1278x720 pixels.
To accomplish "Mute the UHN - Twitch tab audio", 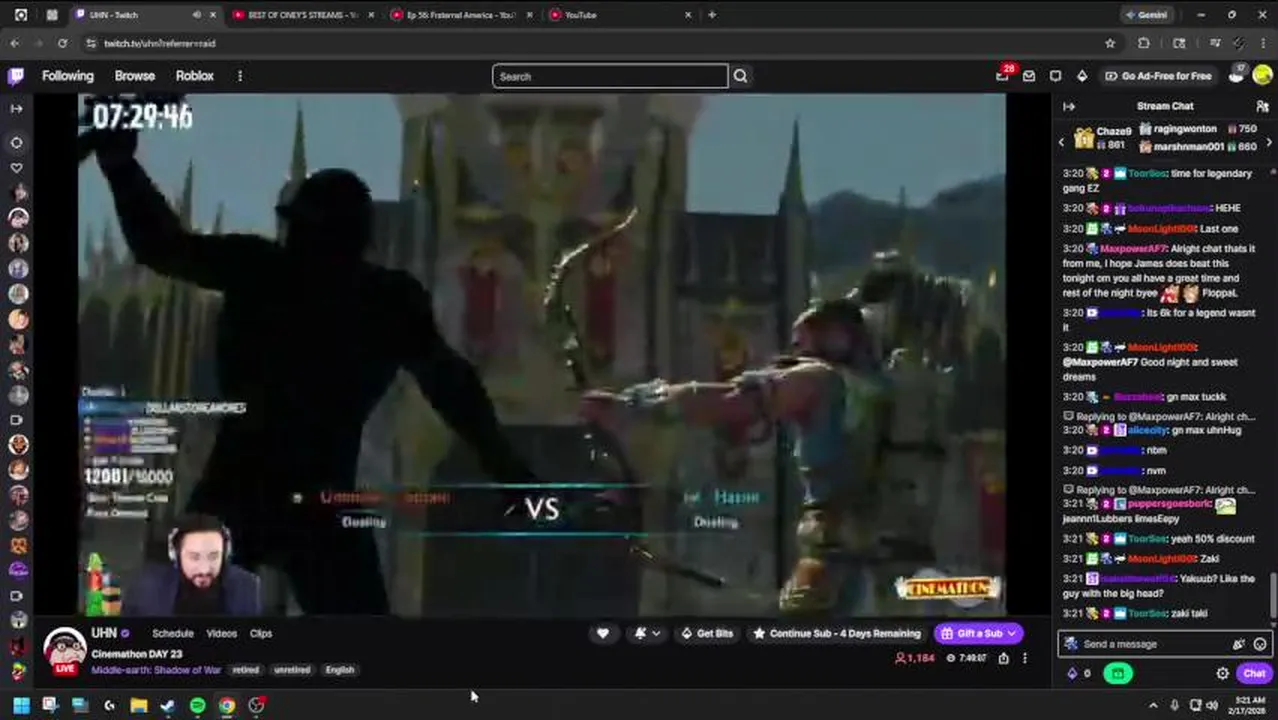I will click(x=196, y=15).
